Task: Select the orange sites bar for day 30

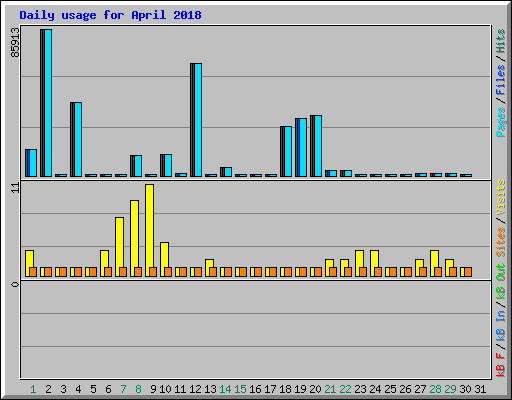Action: [468, 272]
